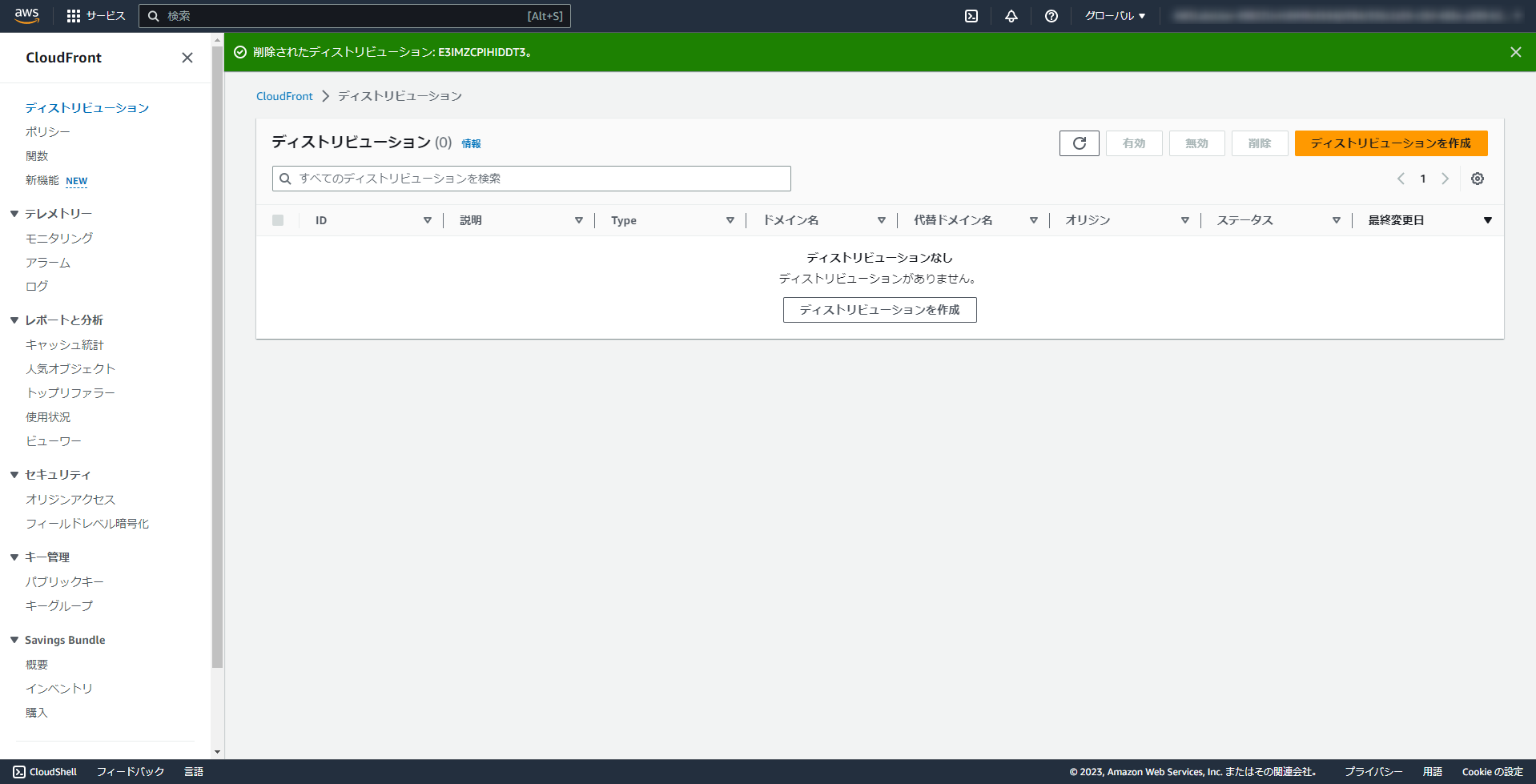This screenshot has width=1536, height=784.
Task: Collapse the セキュリティ section
Action: click(x=14, y=474)
